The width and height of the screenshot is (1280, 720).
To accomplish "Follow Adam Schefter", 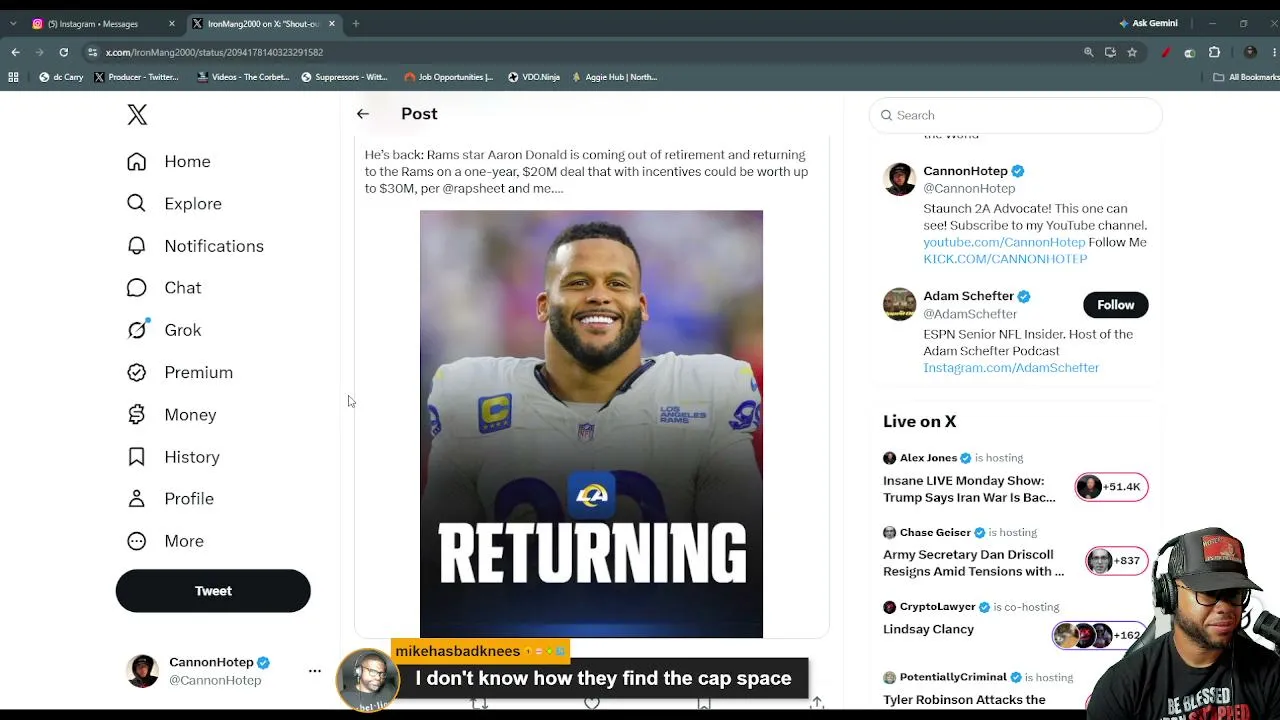I will pos(1115,305).
